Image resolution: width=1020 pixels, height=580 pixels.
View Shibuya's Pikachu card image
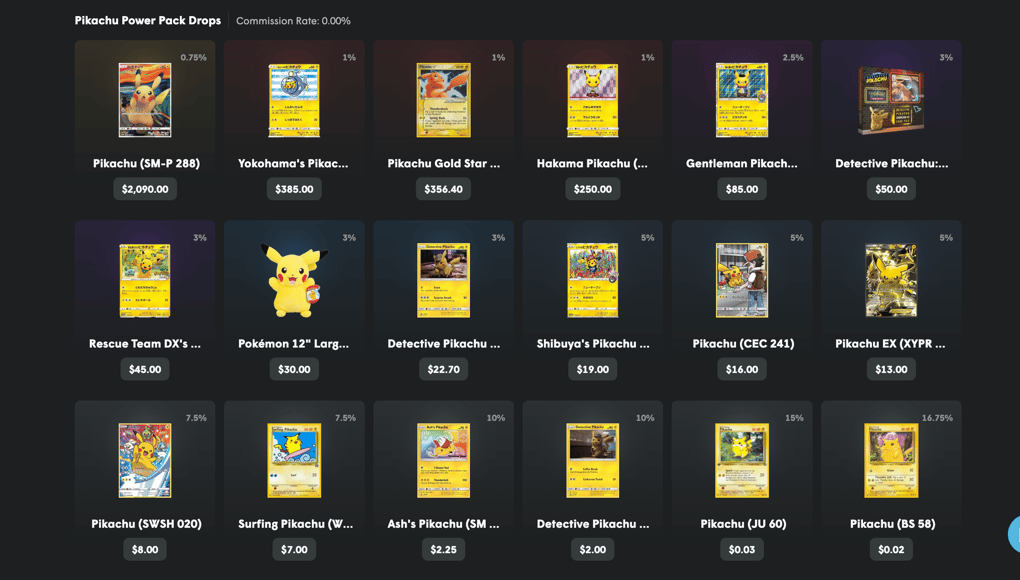tap(593, 280)
